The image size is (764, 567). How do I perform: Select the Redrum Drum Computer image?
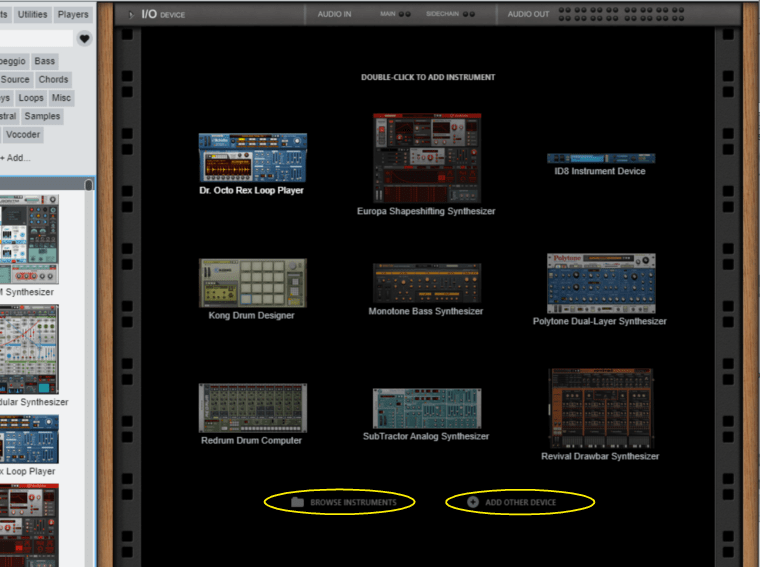click(252, 408)
